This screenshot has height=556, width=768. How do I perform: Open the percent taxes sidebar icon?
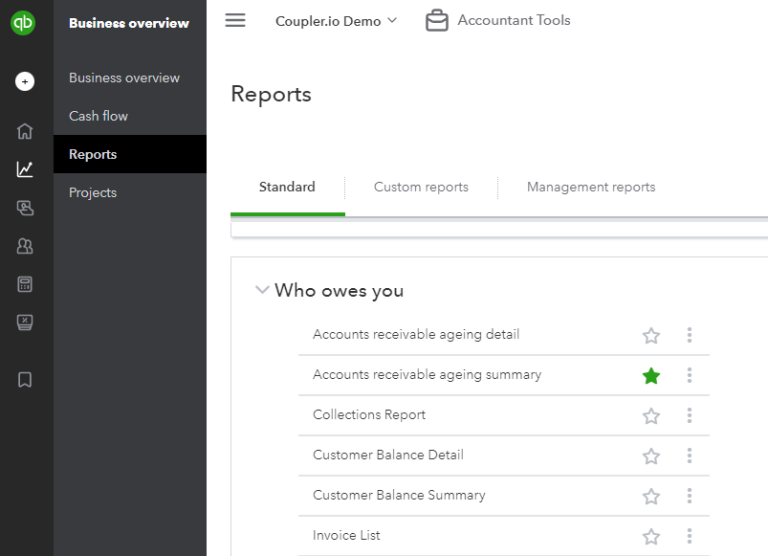coord(25,322)
